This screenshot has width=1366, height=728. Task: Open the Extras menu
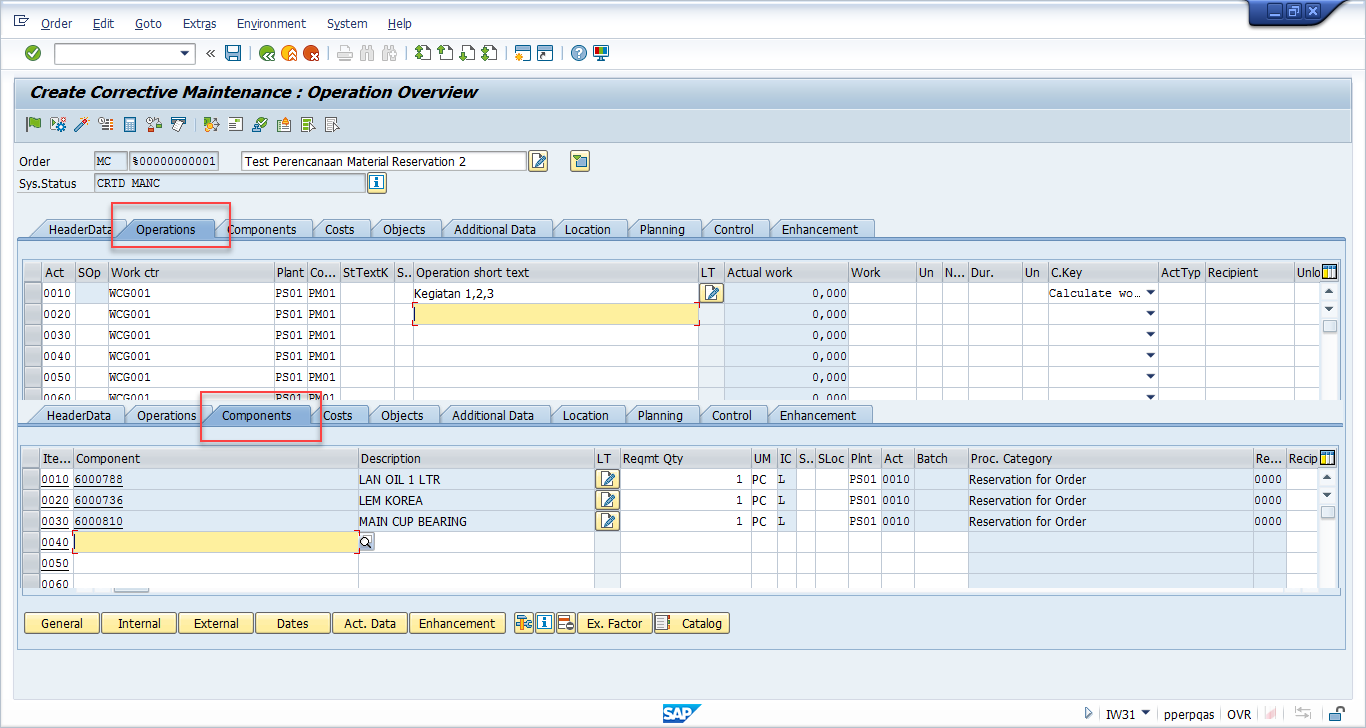[199, 23]
